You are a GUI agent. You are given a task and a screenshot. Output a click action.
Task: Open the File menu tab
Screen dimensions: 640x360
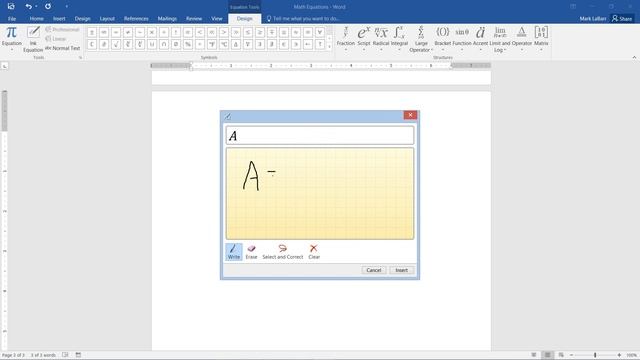point(12,18)
